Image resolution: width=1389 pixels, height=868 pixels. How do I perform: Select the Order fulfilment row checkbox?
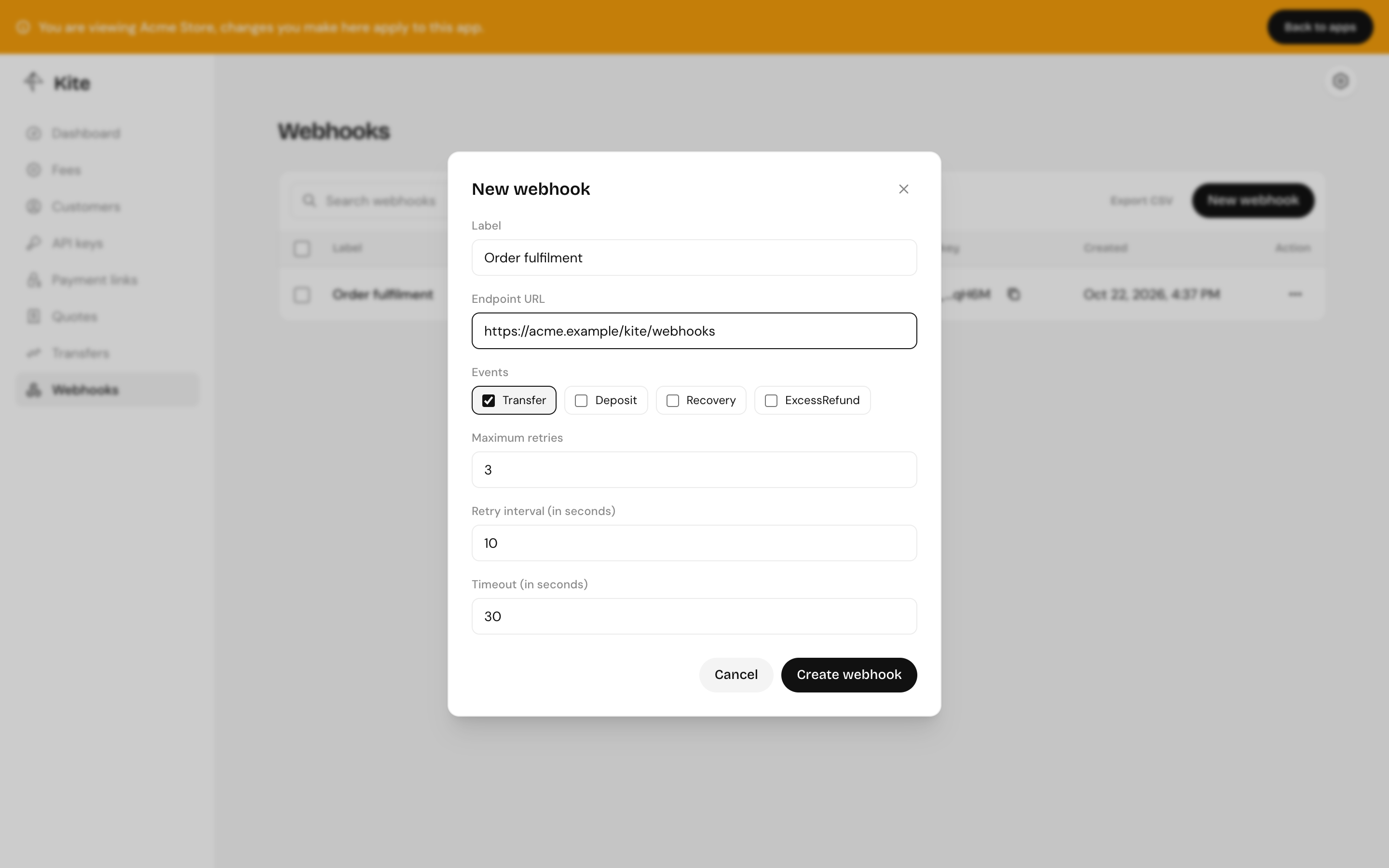[302, 295]
